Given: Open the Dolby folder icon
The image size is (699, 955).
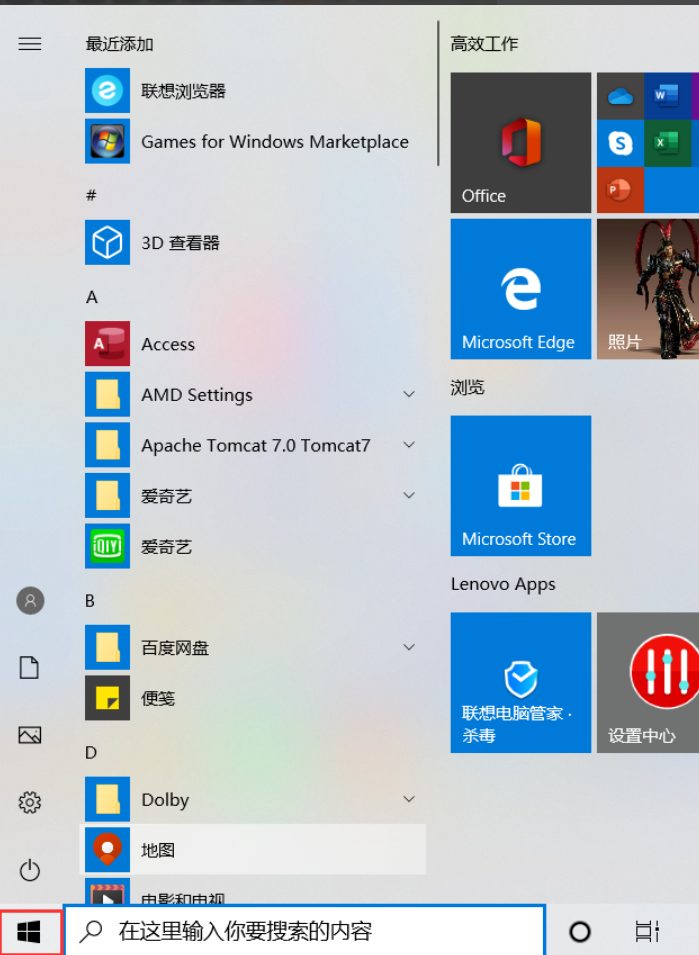Looking at the screenshot, I should click(107, 799).
